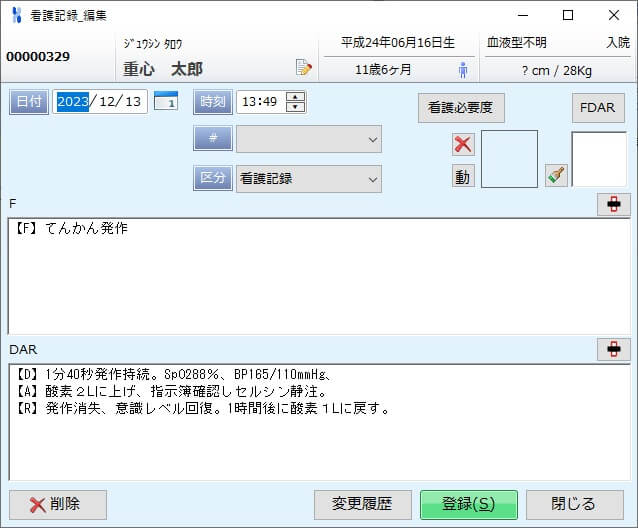Click the 削除 delete button

click(x=58, y=505)
